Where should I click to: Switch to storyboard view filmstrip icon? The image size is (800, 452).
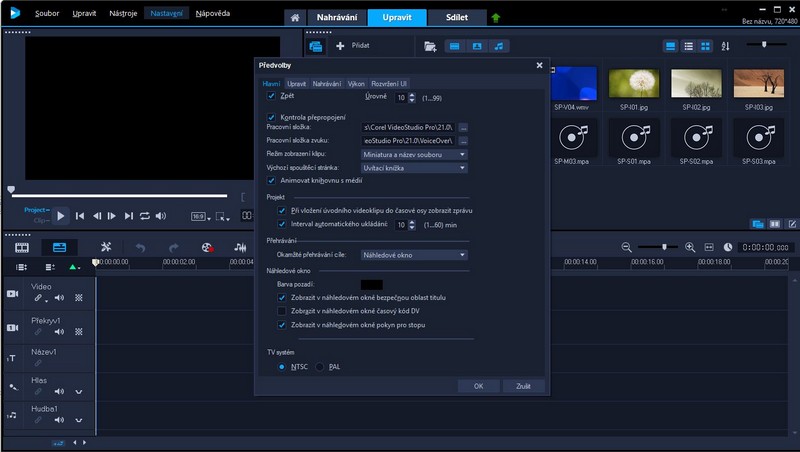pos(21,247)
